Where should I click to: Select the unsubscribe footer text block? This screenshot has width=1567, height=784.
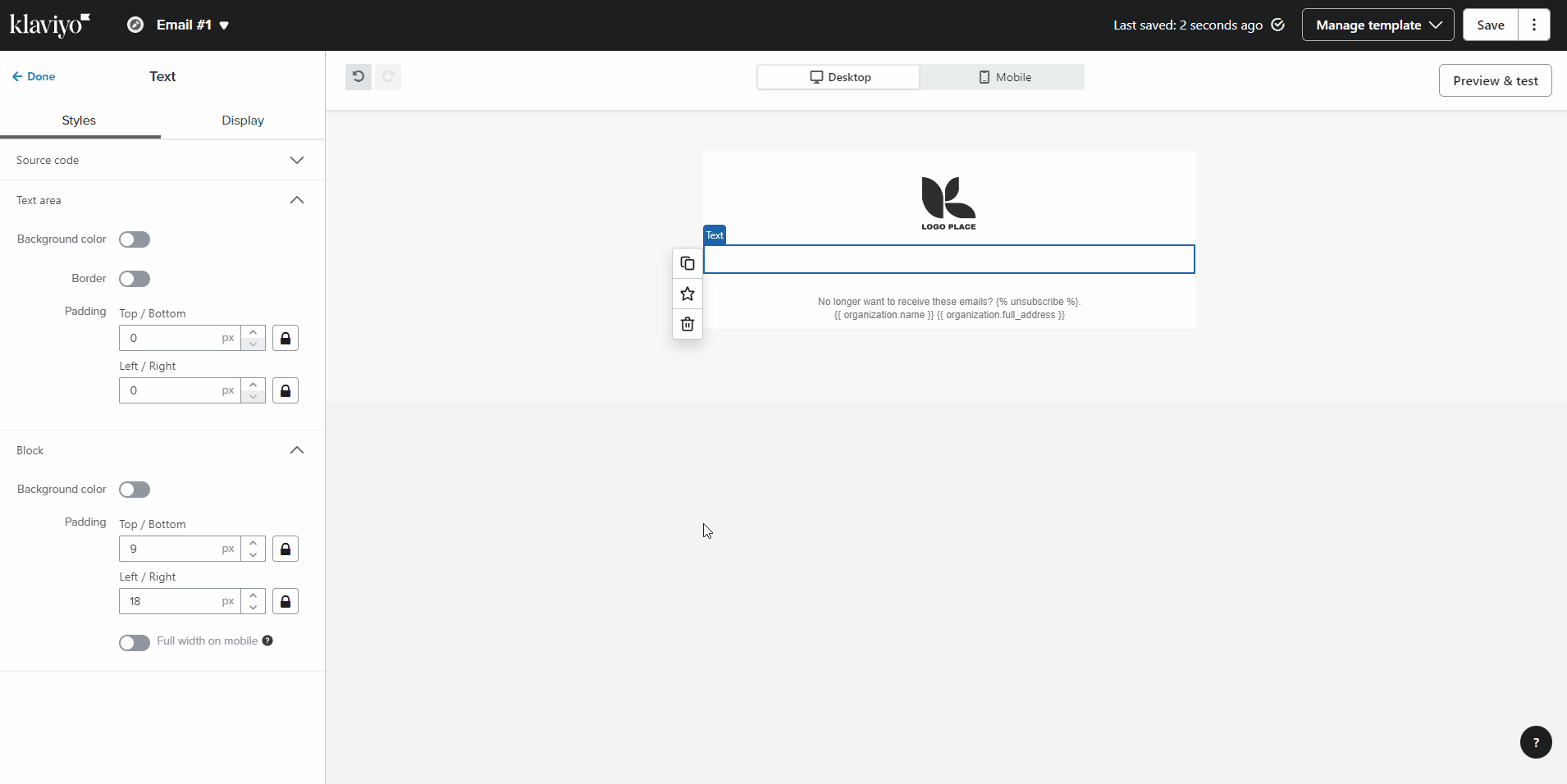pyautogui.click(x=949, y=308)
